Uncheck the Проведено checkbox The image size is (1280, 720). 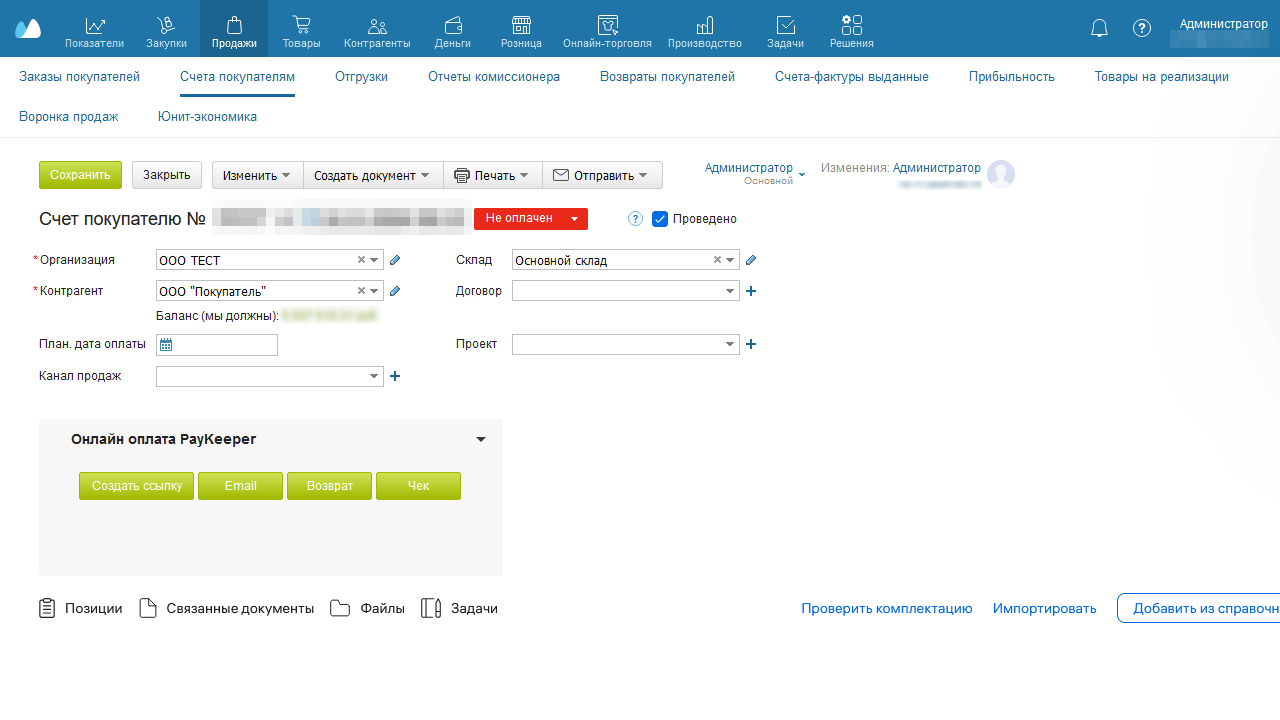[x=660, y=219]
